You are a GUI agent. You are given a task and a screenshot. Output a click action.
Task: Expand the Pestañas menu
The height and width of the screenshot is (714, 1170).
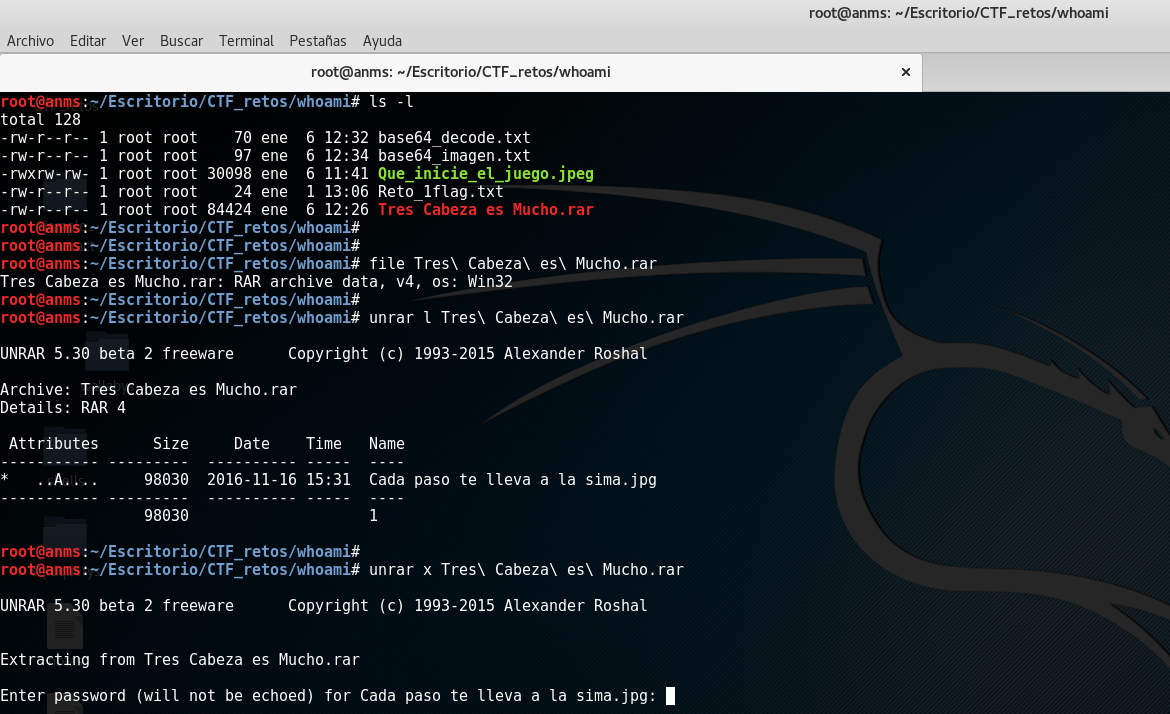coord(317,41)
